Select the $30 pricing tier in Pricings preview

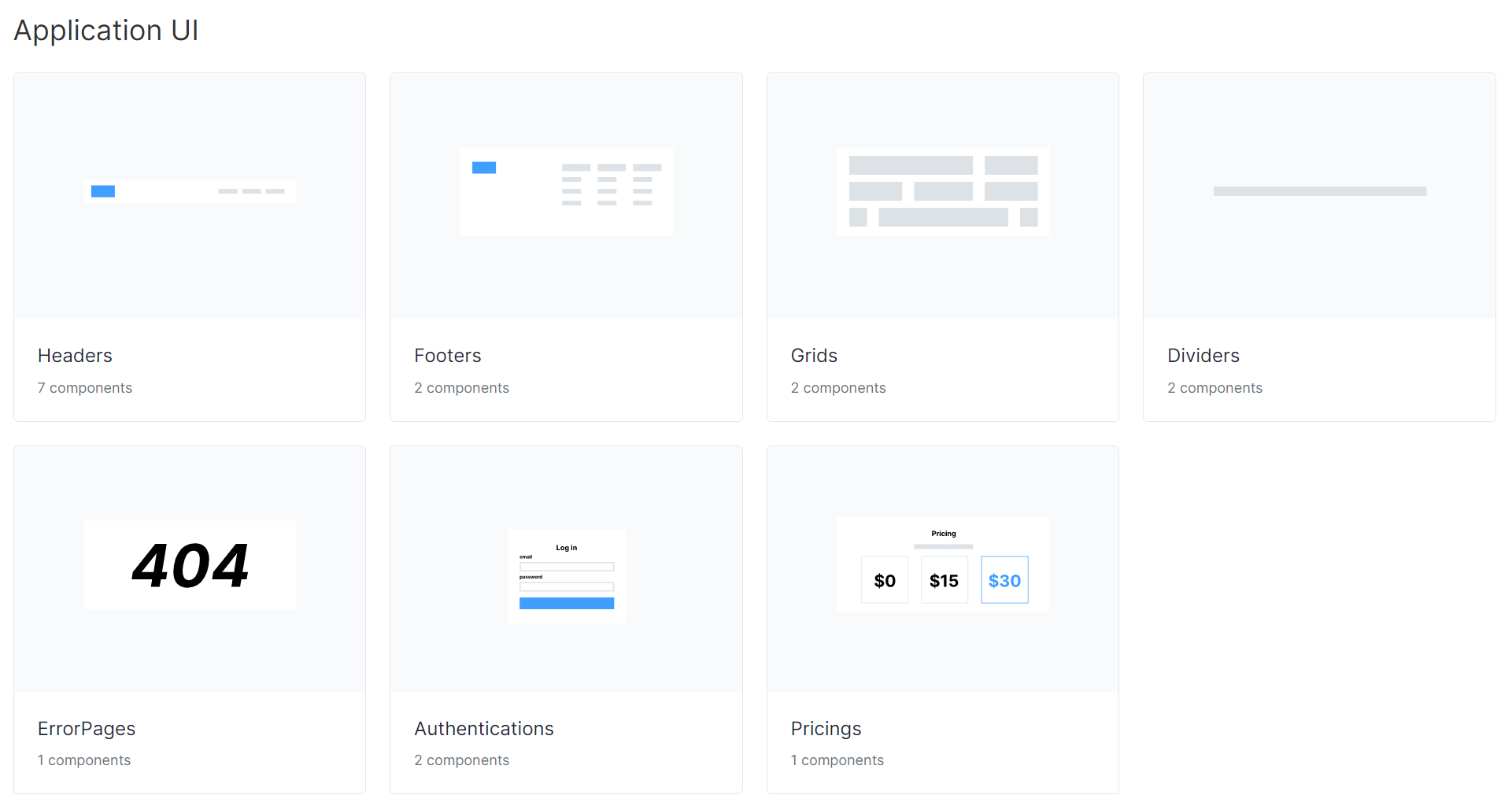coord(1004,580)
